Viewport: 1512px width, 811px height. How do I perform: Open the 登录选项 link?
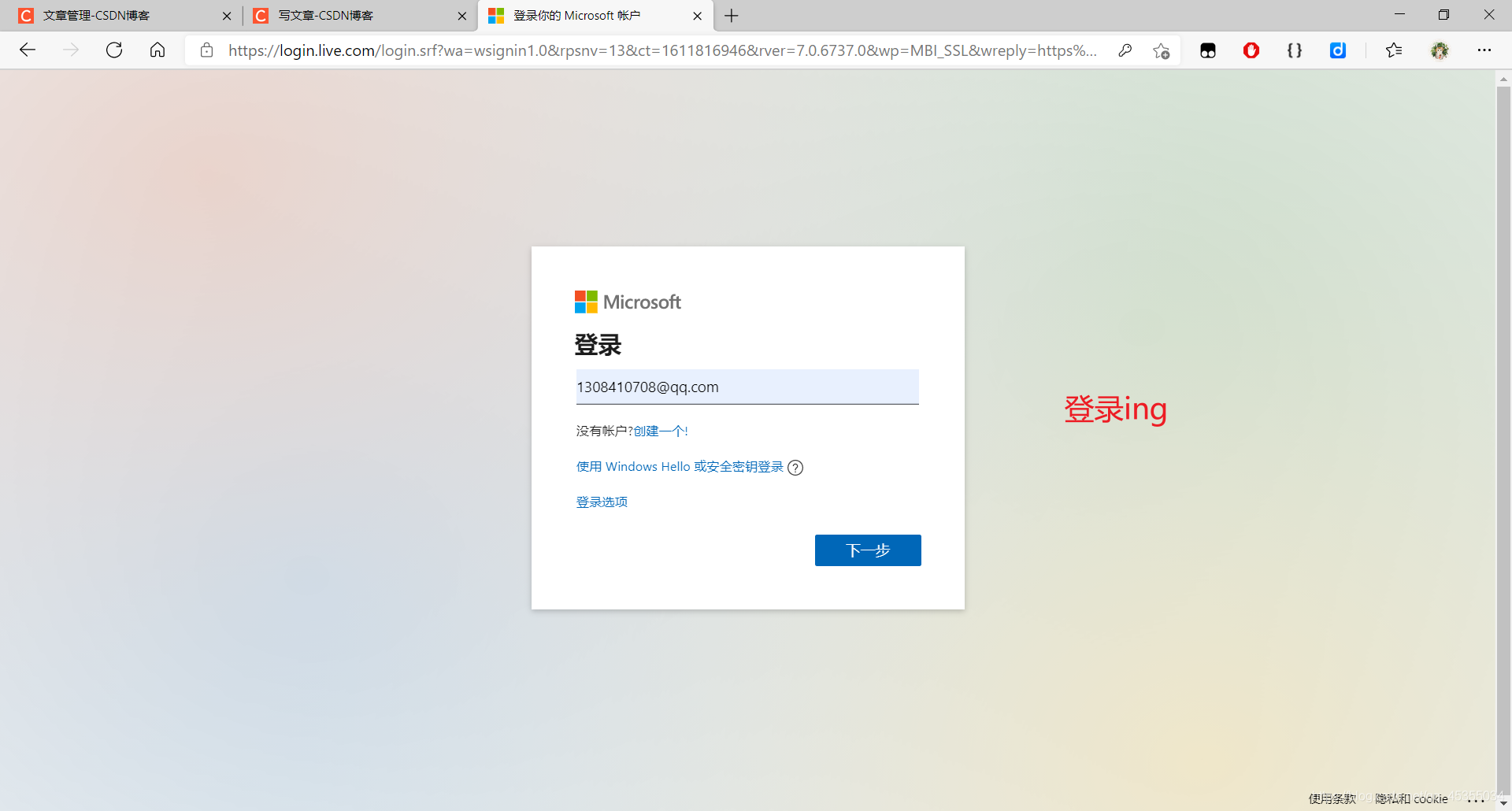point(602,502)
